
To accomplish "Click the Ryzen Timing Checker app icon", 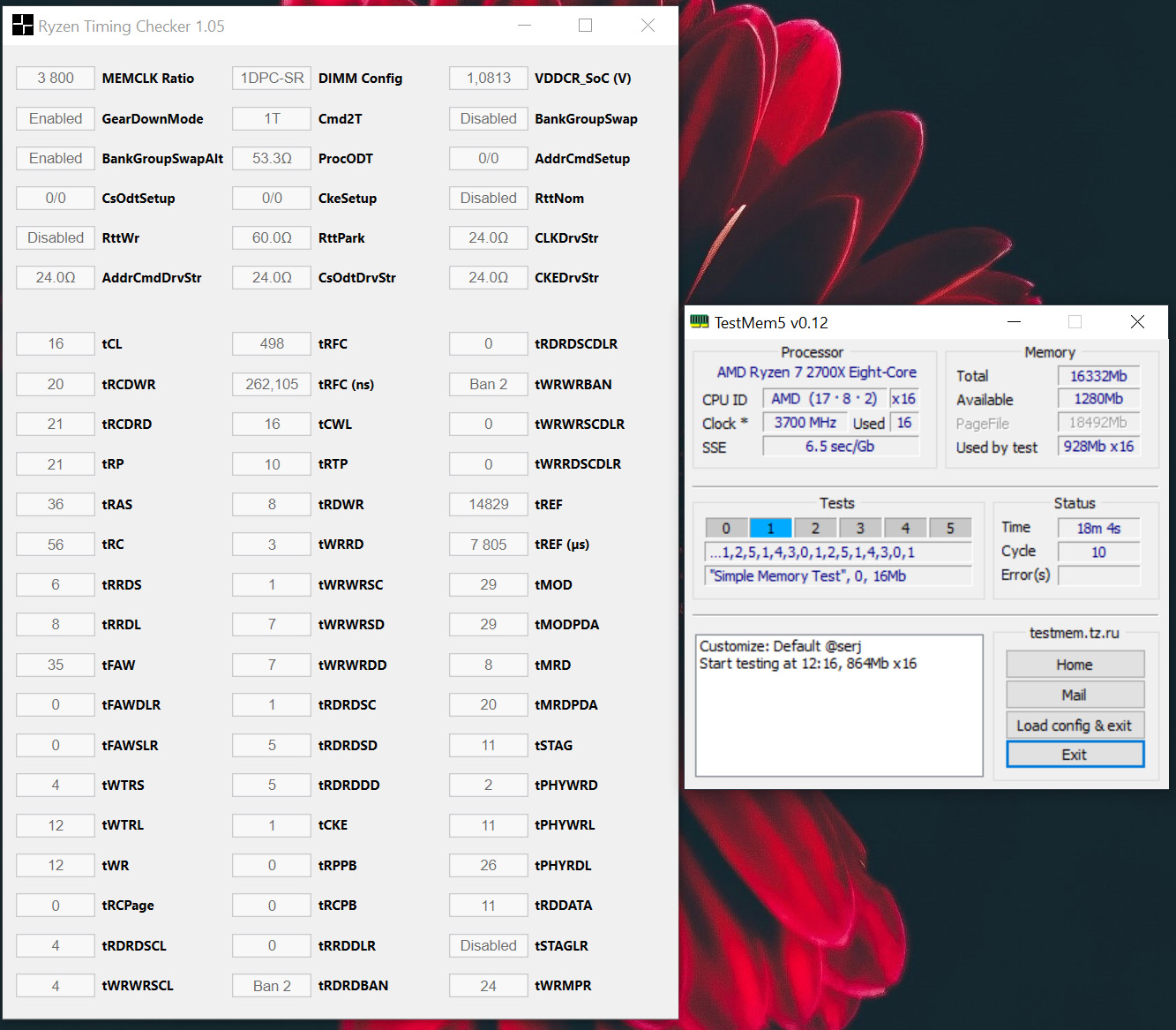I will (23, 26).
